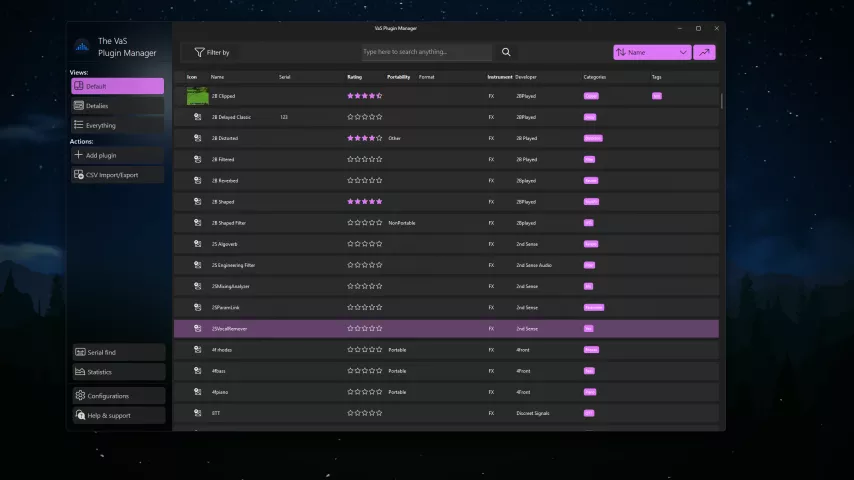Click the VaS Plugin Manager logo icon
Viewport: 854px width, 480px height.
click(82, 47)
